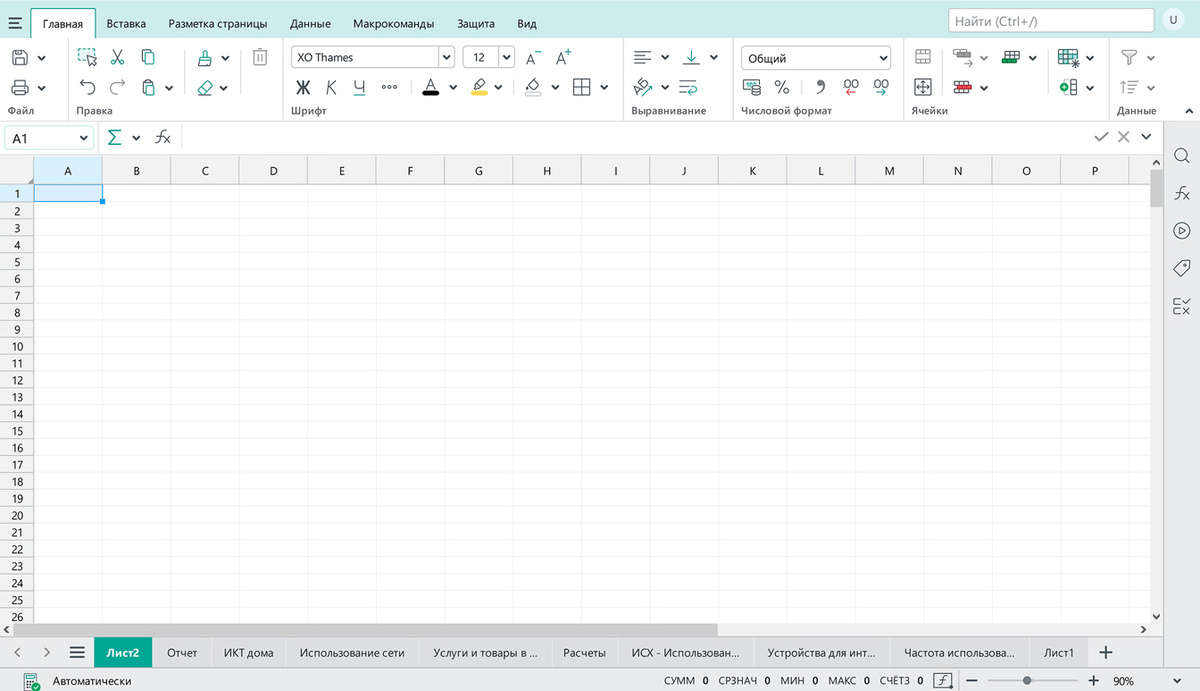Open the function panel in right sidebar
Image resolution: width=1200 pixels, height=691 pixels.
pos(1181,193)
